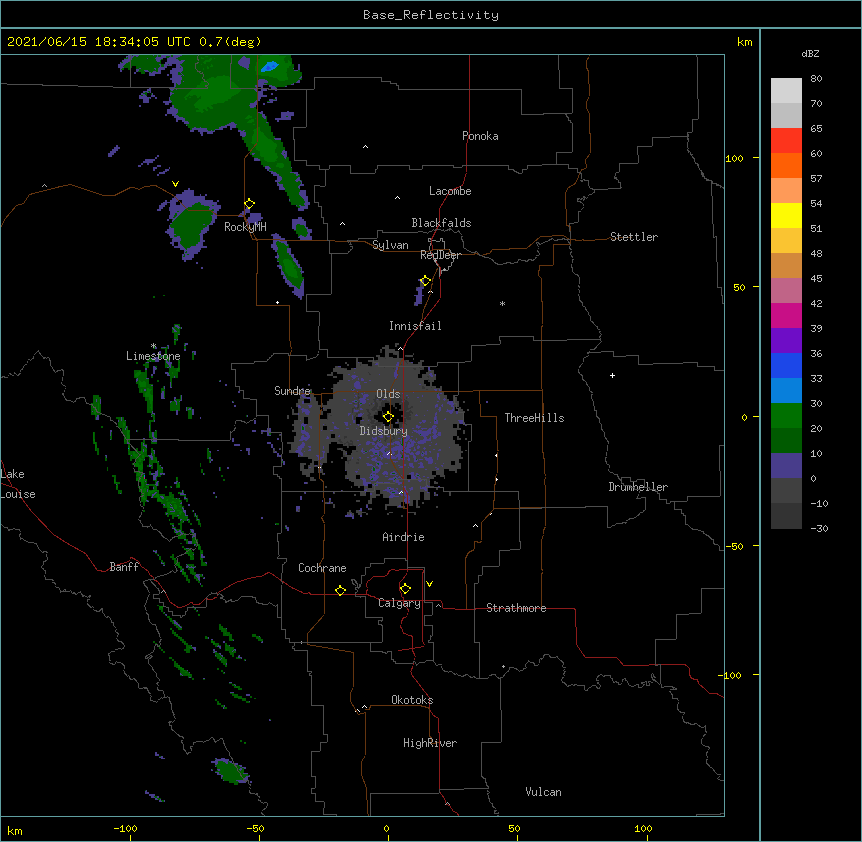Click the Ponoka city label

pyautogui.click(x=480, y=136)
